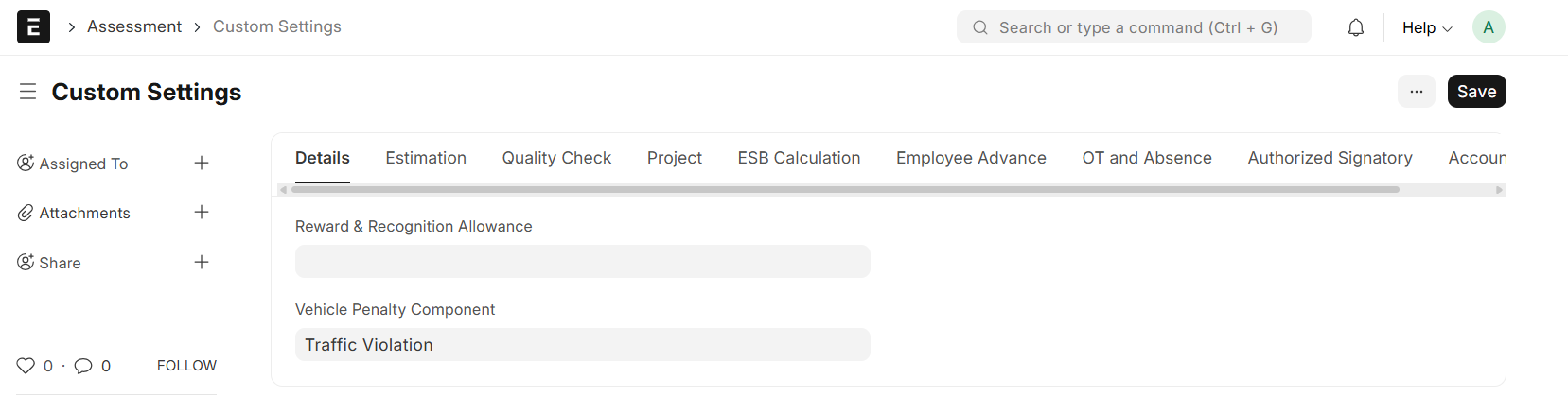Click the plus icon beside Share
The width and height of the screenshot is (1568, 396).
point(202,263)
